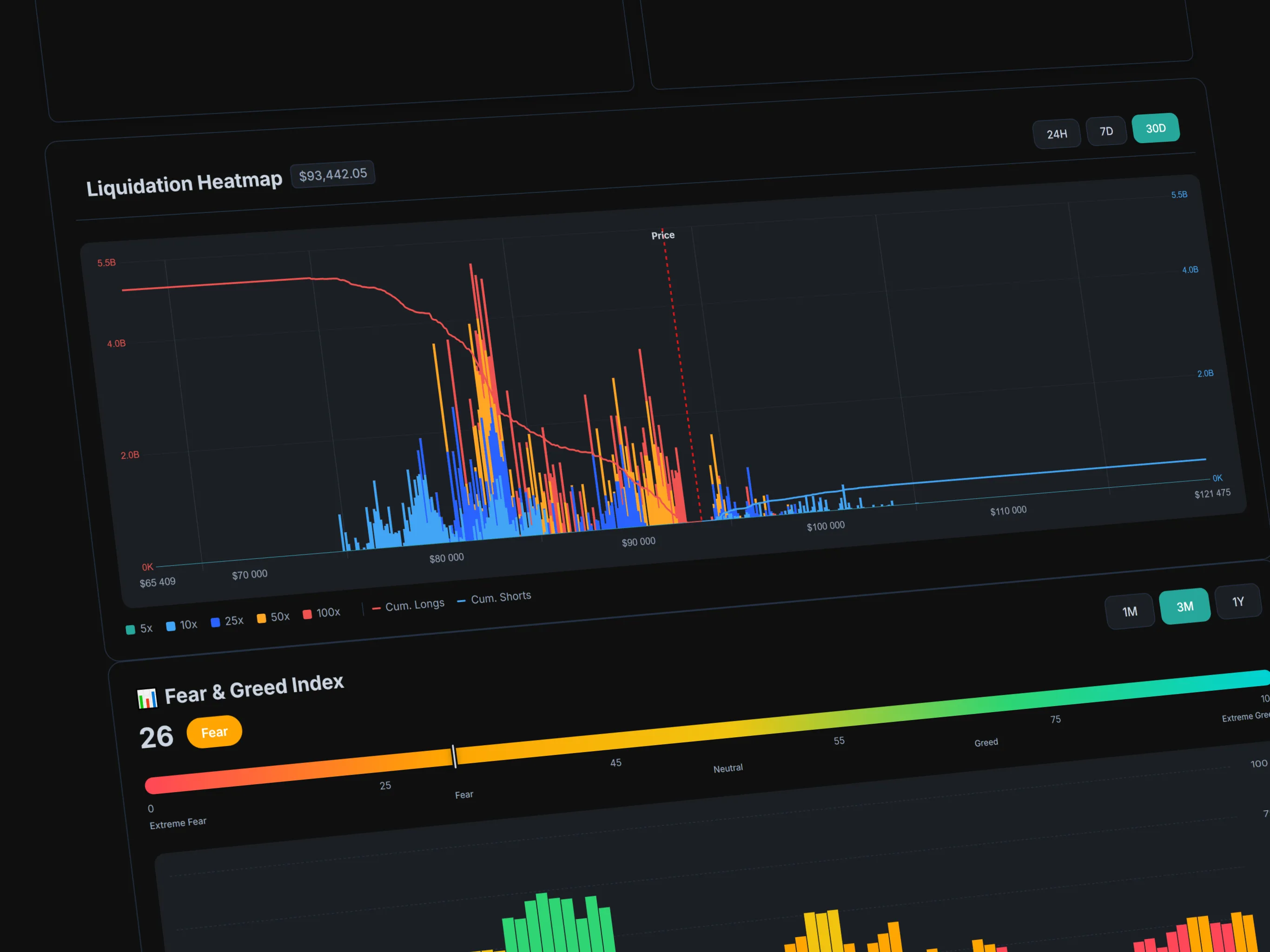This screenshot has width=1270, height=952.
Task: Click the orange Fear status badge
Action: click(214, 732)
